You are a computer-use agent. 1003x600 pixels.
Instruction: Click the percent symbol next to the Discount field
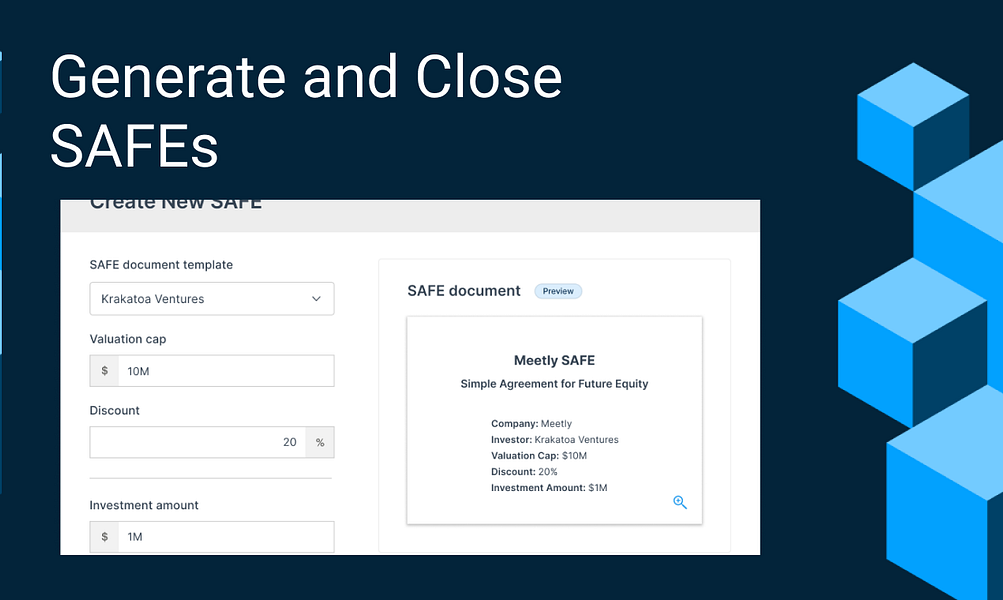[x=320, y=442]
